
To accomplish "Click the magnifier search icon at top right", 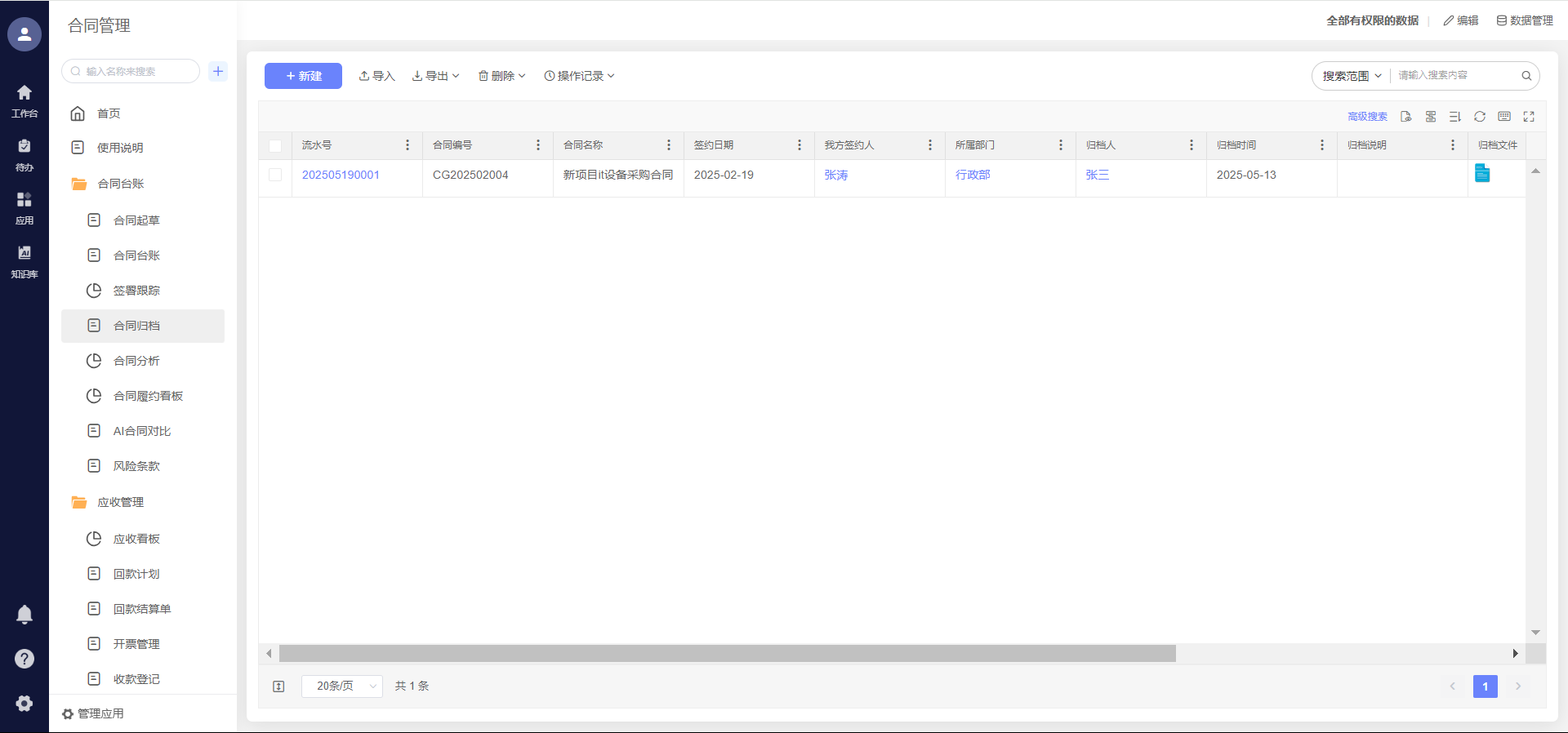I will point(1526,76).
